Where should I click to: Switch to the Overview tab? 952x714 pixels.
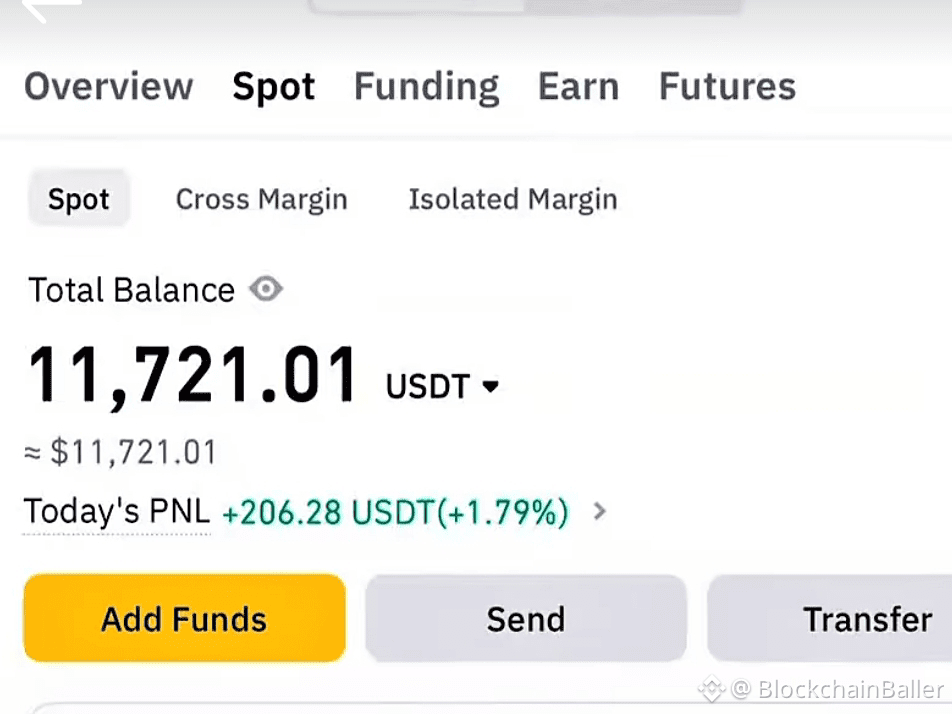click(108, 87)
